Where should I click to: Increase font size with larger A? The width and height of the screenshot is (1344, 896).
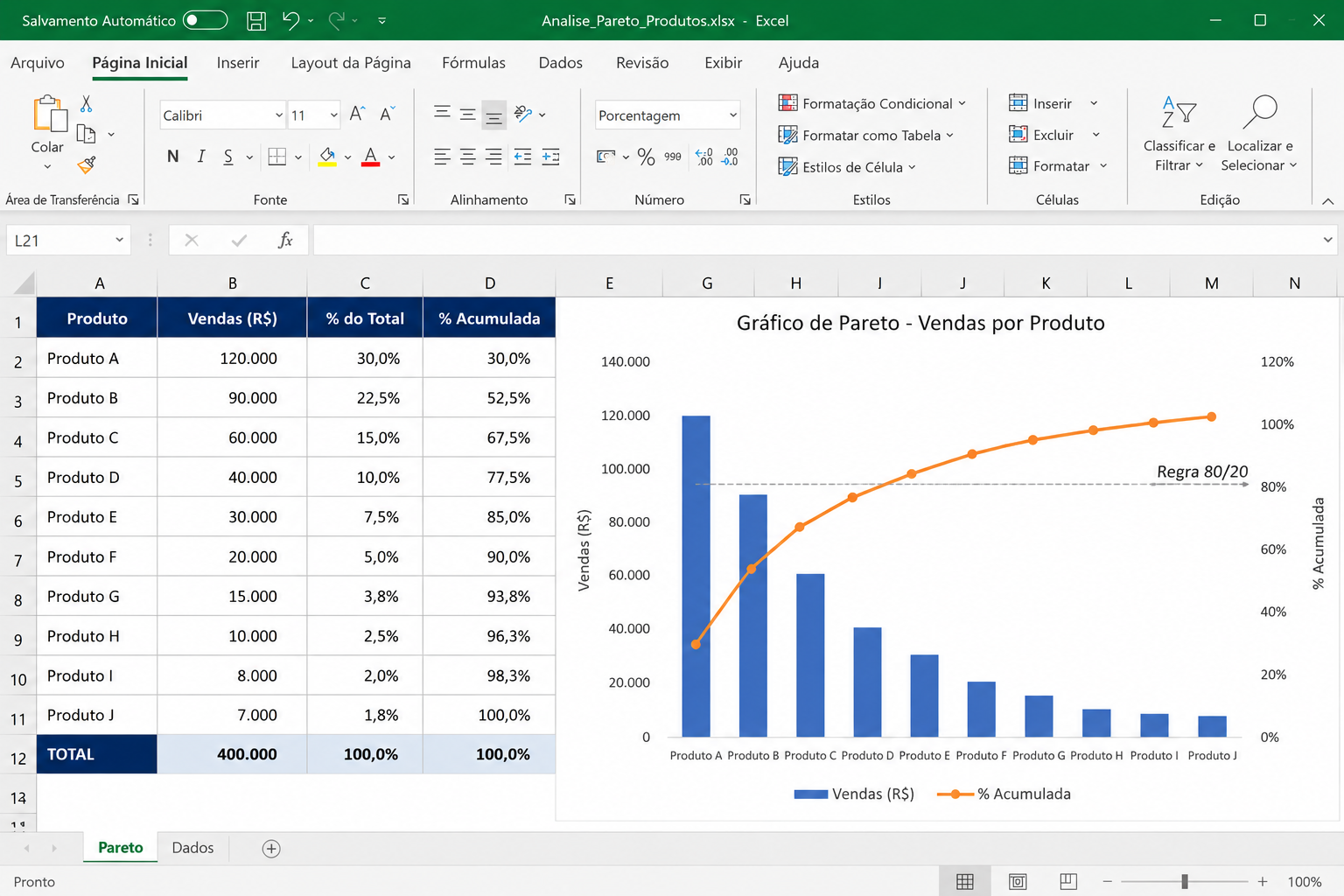coord(357,114)
